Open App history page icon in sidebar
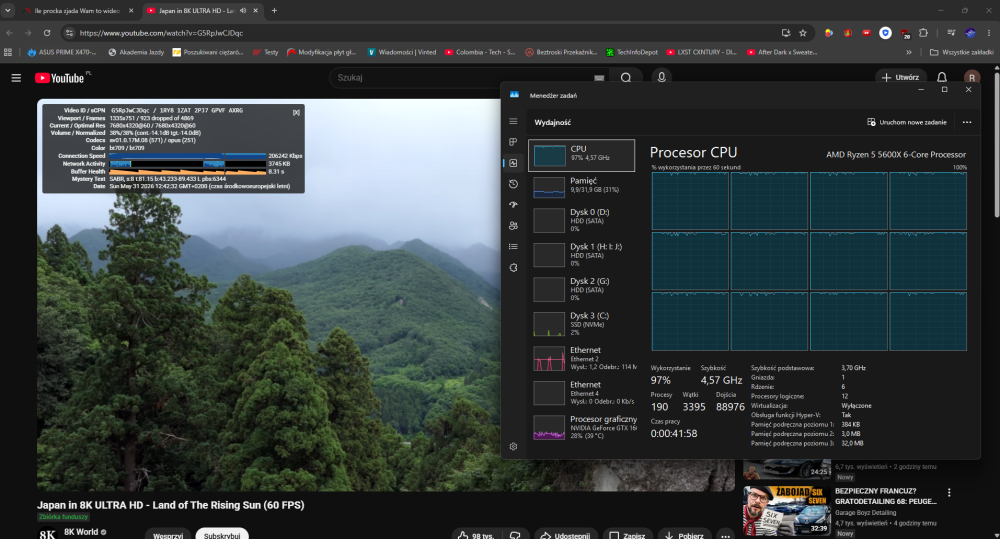Viewport: 1000px width, 539px height. (513, 184)
